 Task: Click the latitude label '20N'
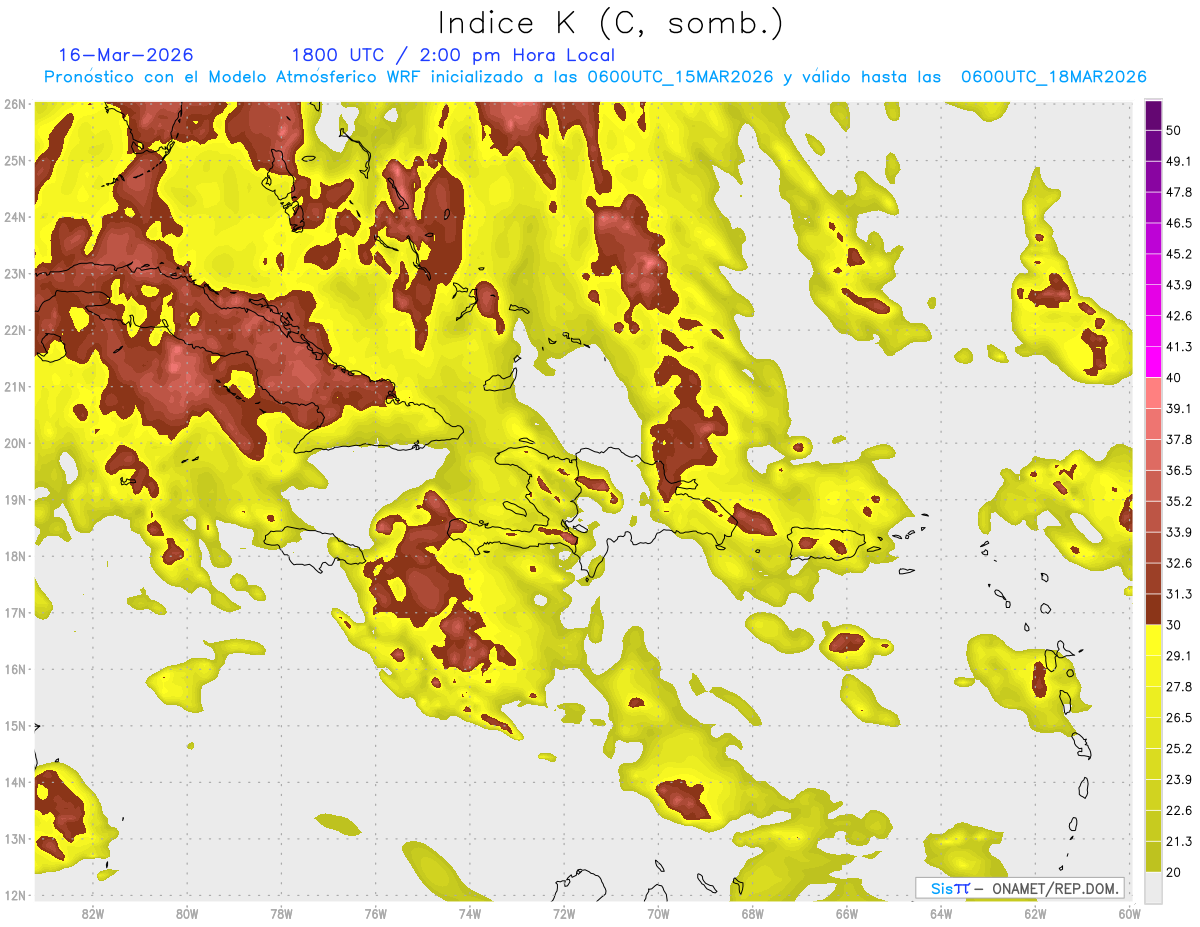coord(14,443)
